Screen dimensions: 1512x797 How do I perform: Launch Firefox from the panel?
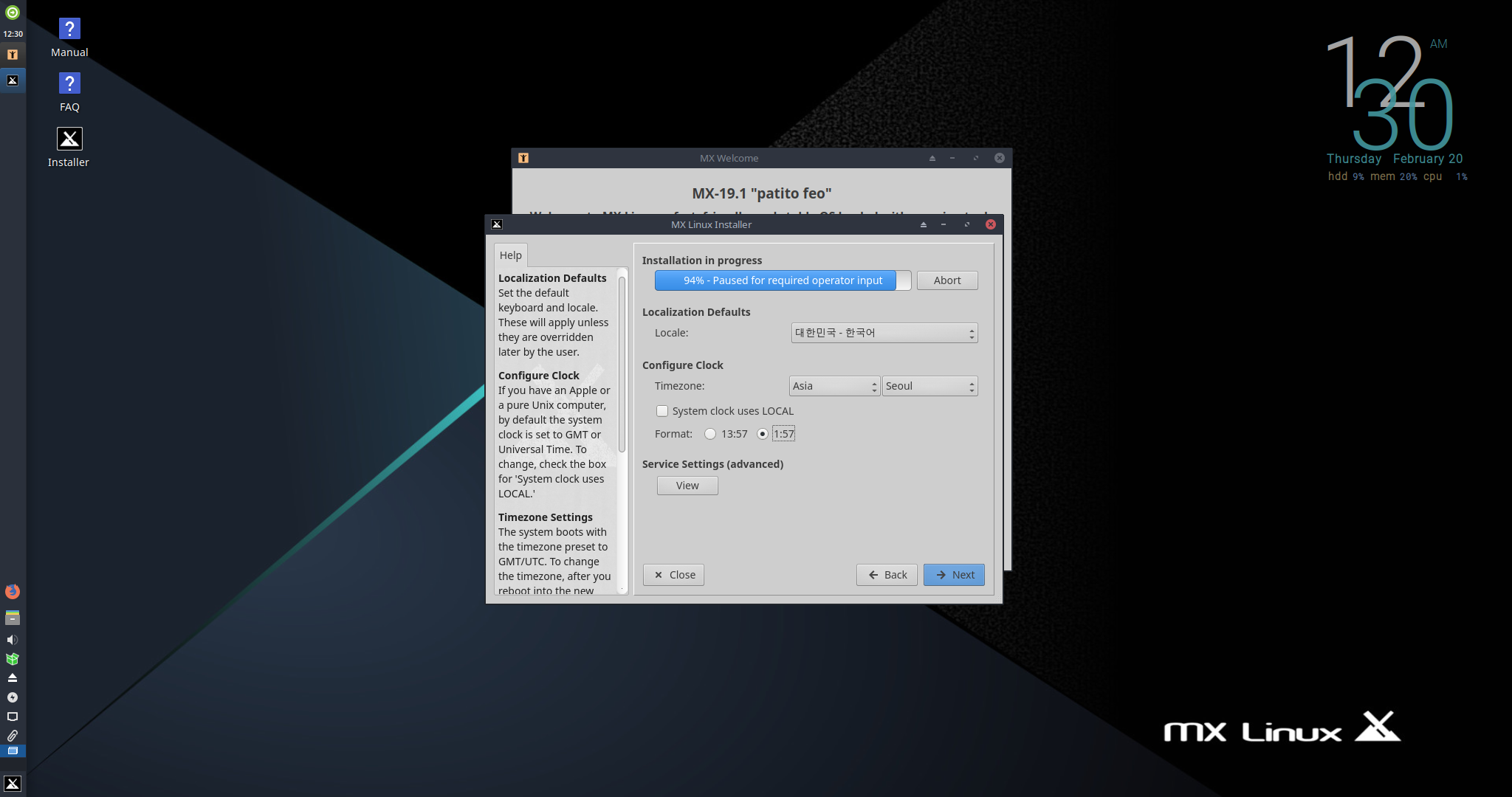13,591
